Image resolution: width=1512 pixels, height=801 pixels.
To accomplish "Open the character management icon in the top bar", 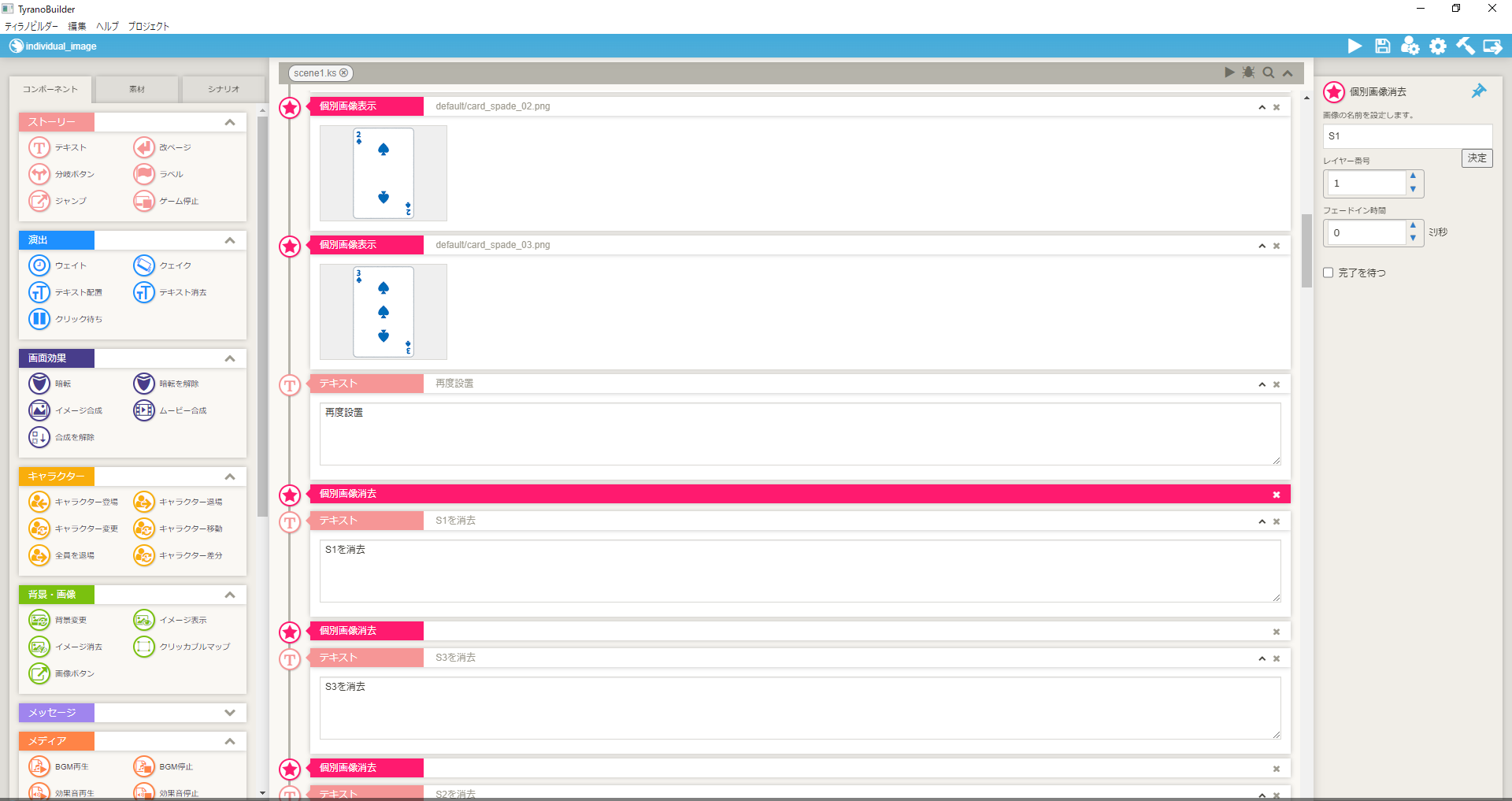I will pos(1410,46).
